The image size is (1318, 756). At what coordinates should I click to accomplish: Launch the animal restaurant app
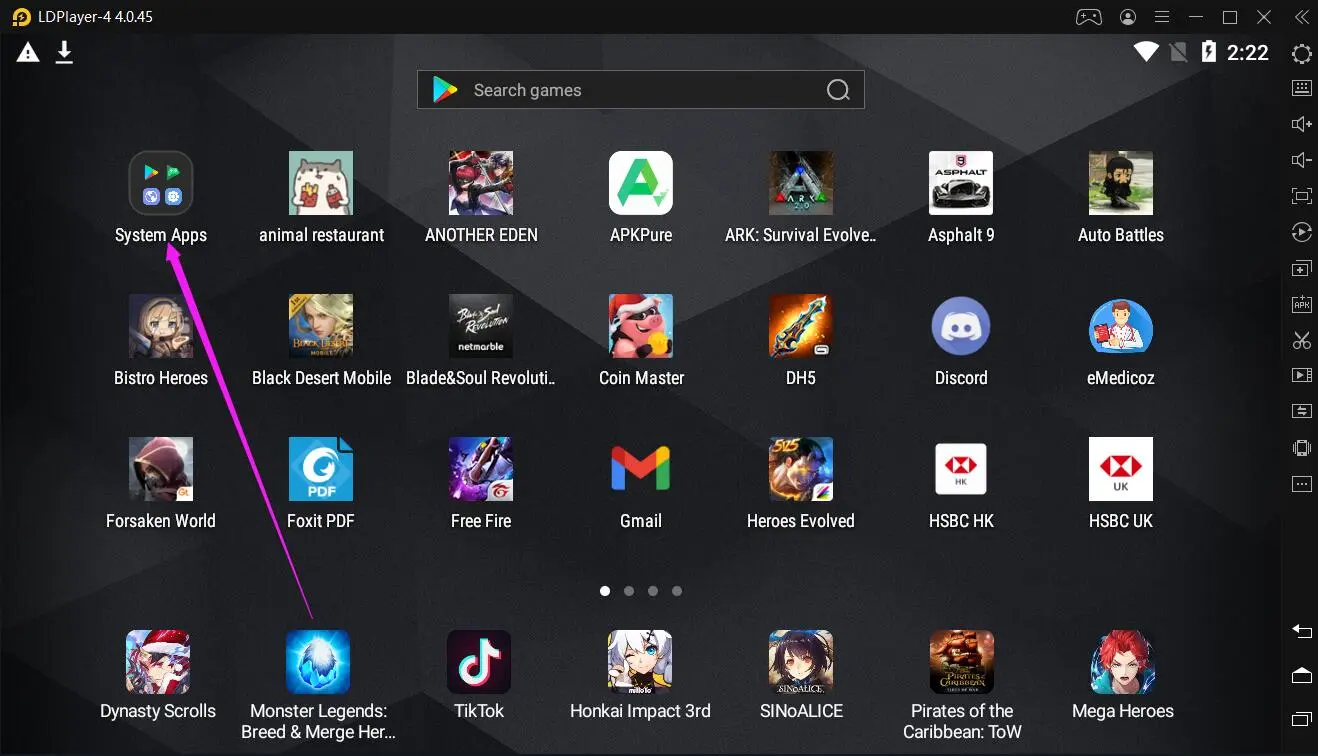[x=321, y=183]
